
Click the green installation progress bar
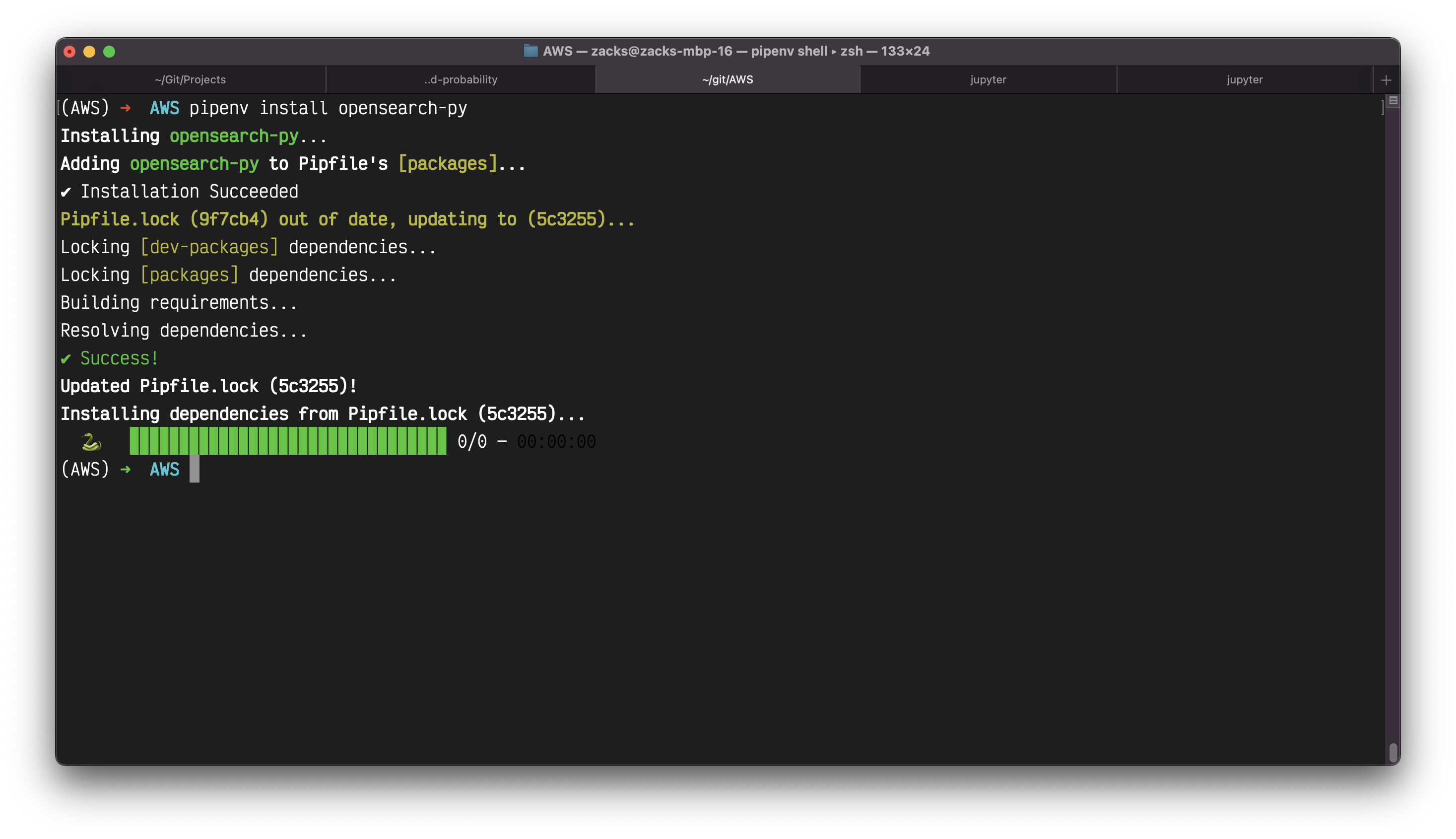point(287,441)
